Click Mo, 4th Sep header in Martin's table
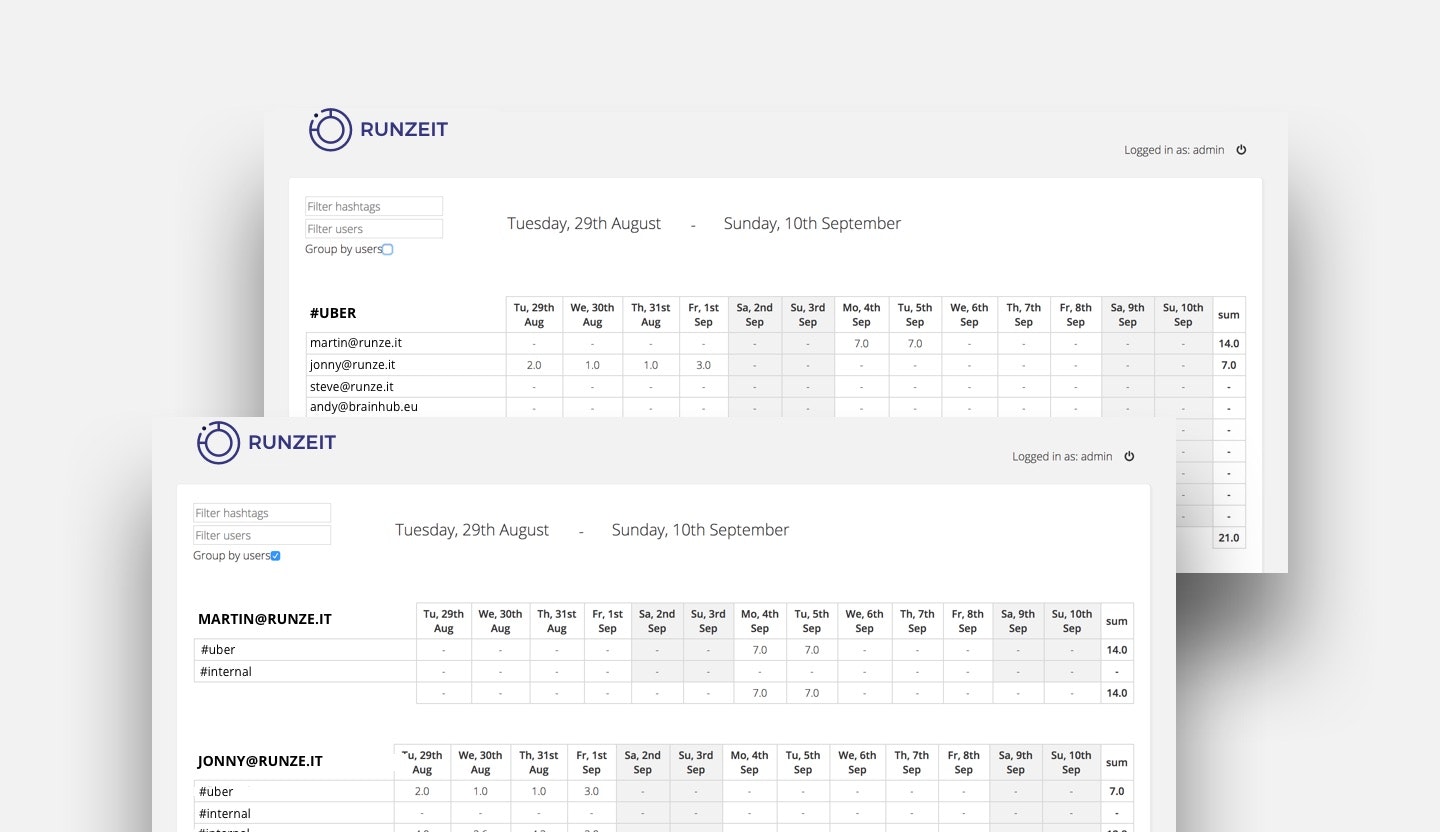Screen dimensions: 1440x832 (x=760, y=621)
